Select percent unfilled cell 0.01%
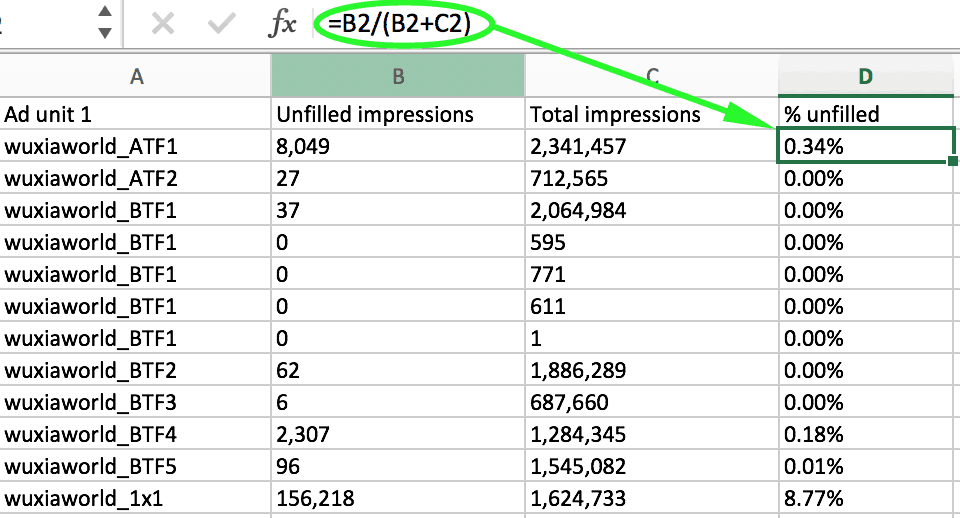960x518 pixels. [866, 466]
